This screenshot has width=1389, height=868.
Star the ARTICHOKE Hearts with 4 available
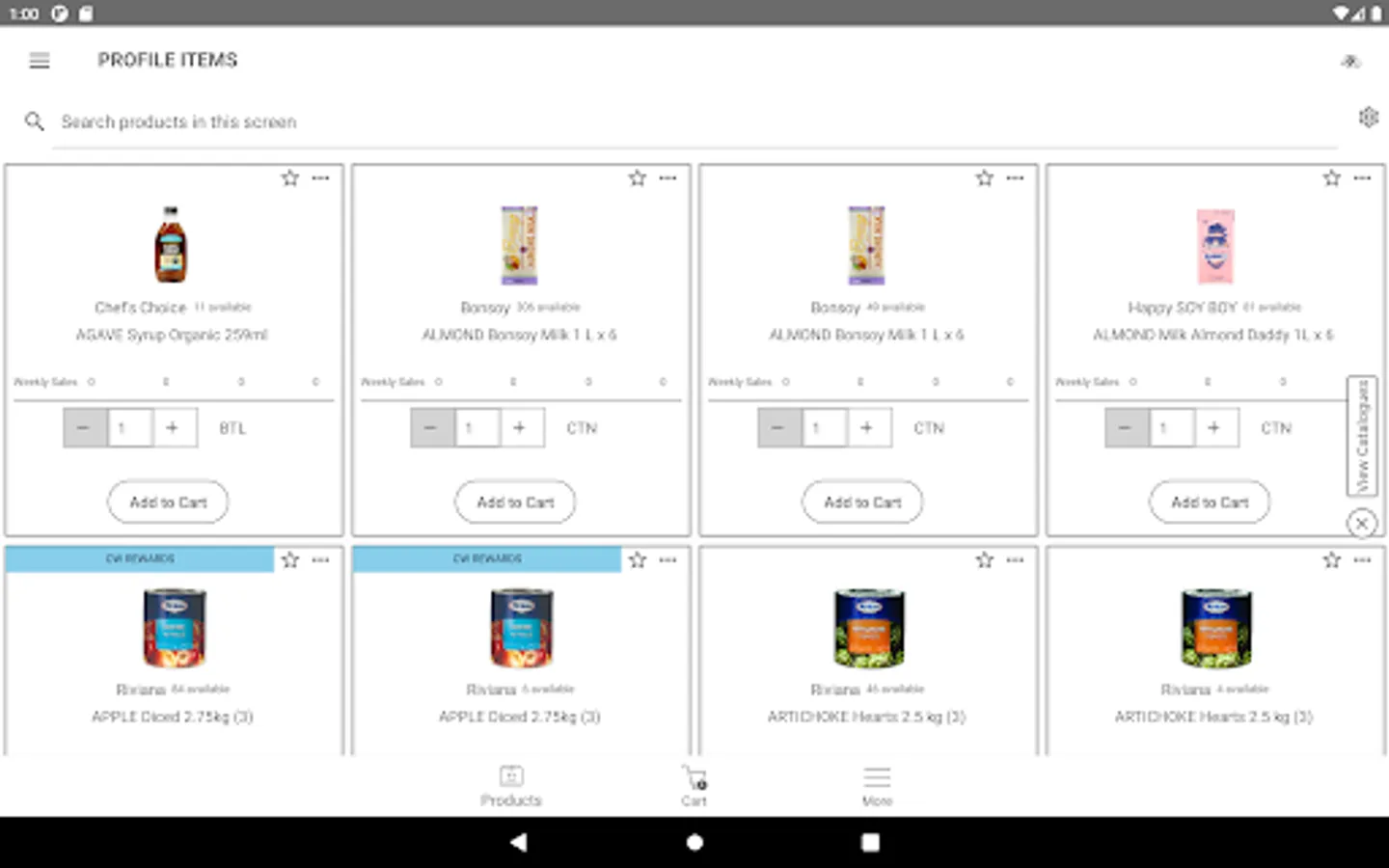(x=1332, y=559)
